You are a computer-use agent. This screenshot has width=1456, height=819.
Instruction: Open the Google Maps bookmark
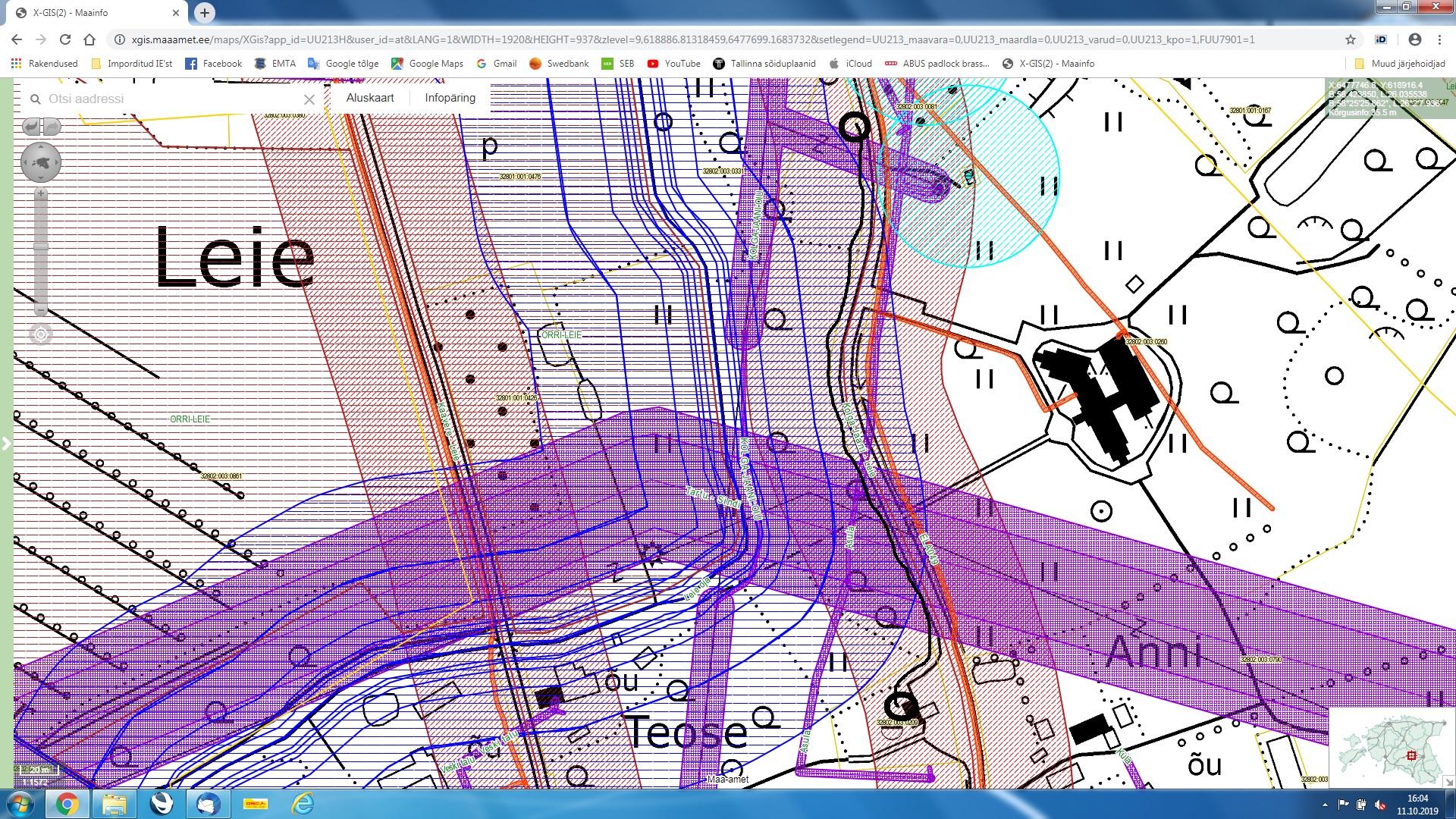point(428,64)
